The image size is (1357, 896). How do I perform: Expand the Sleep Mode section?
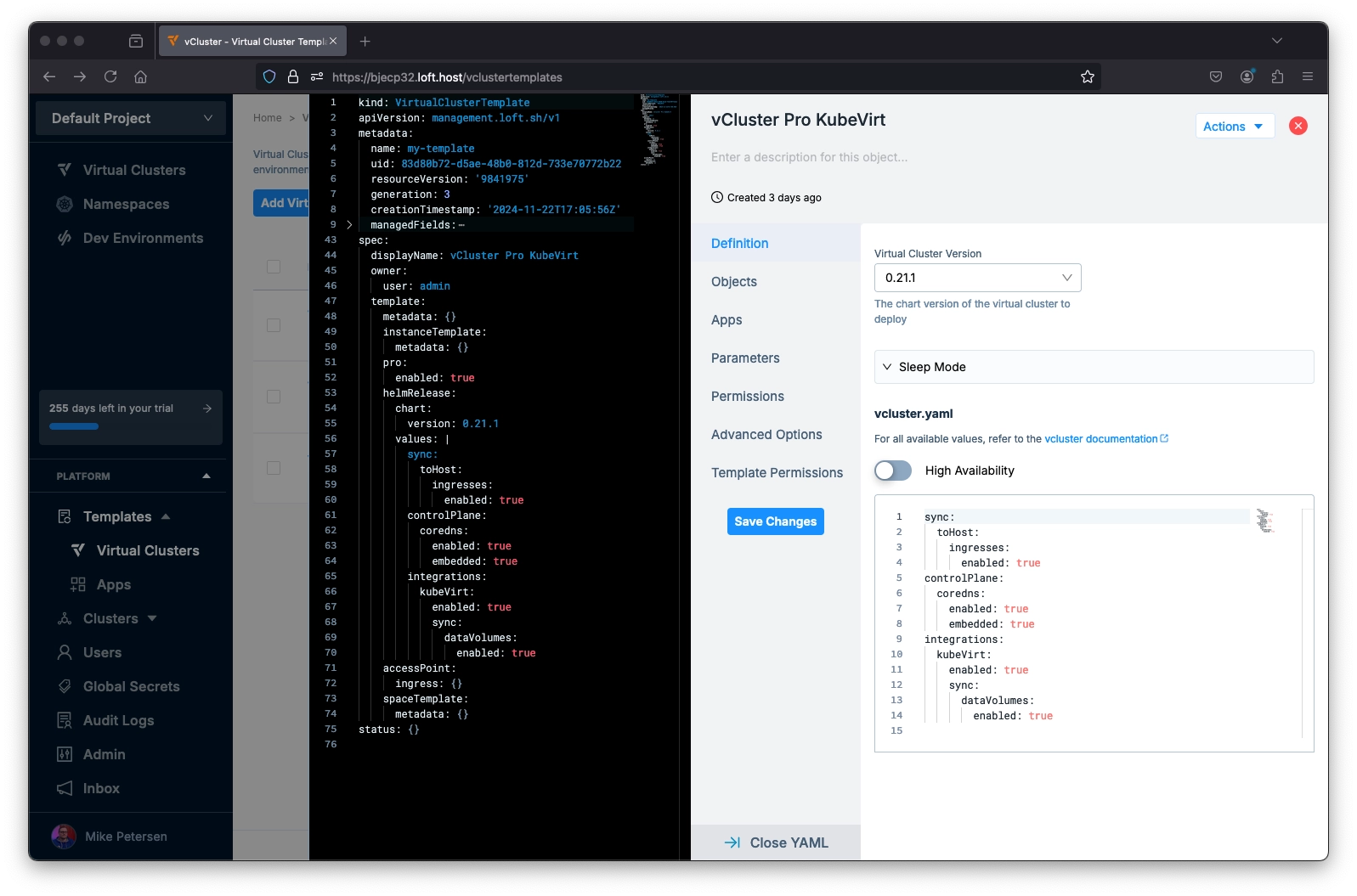pos(1094,367)
